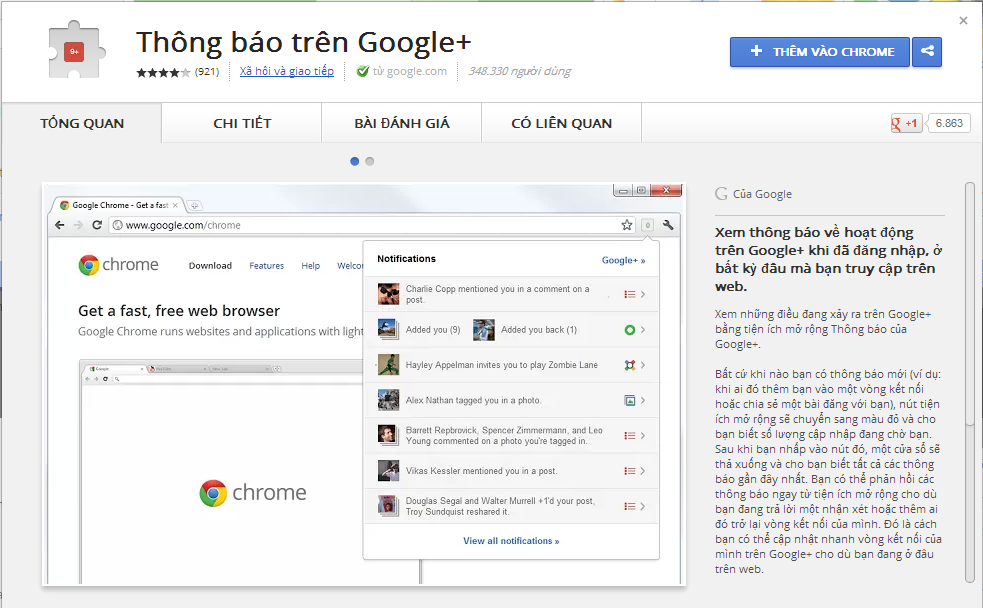Click the Download link on Chrome page
This screenshot has height=608, width=983.
coord(210,266)
